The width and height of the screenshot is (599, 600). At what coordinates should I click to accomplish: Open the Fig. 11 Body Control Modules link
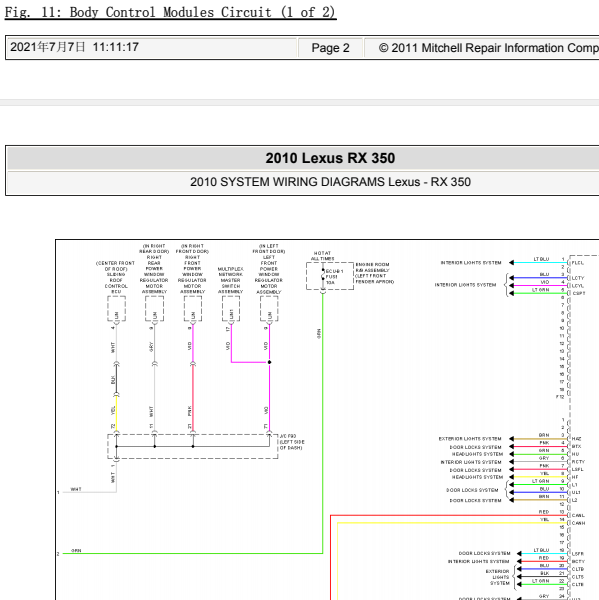(171, 12)
